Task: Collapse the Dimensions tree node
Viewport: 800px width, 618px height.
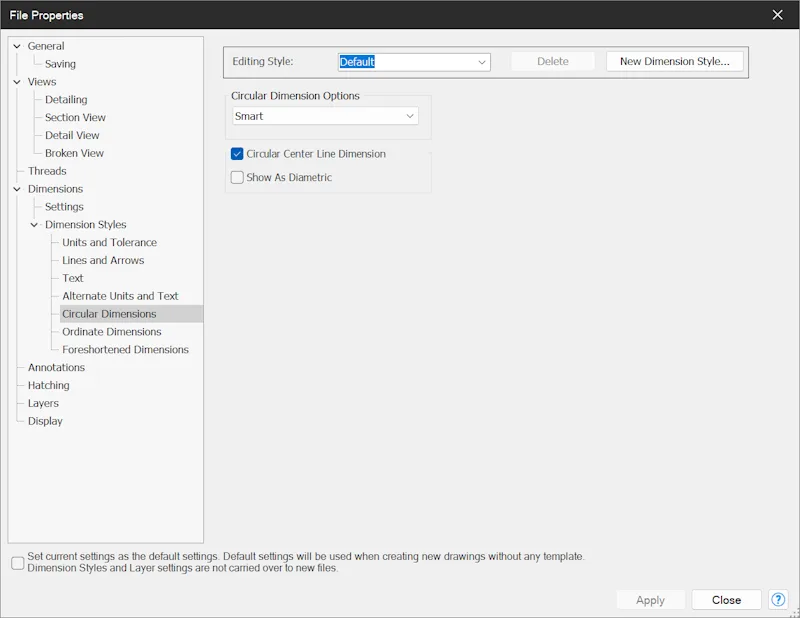Action: pyautogui.click(x=17, y=189)
